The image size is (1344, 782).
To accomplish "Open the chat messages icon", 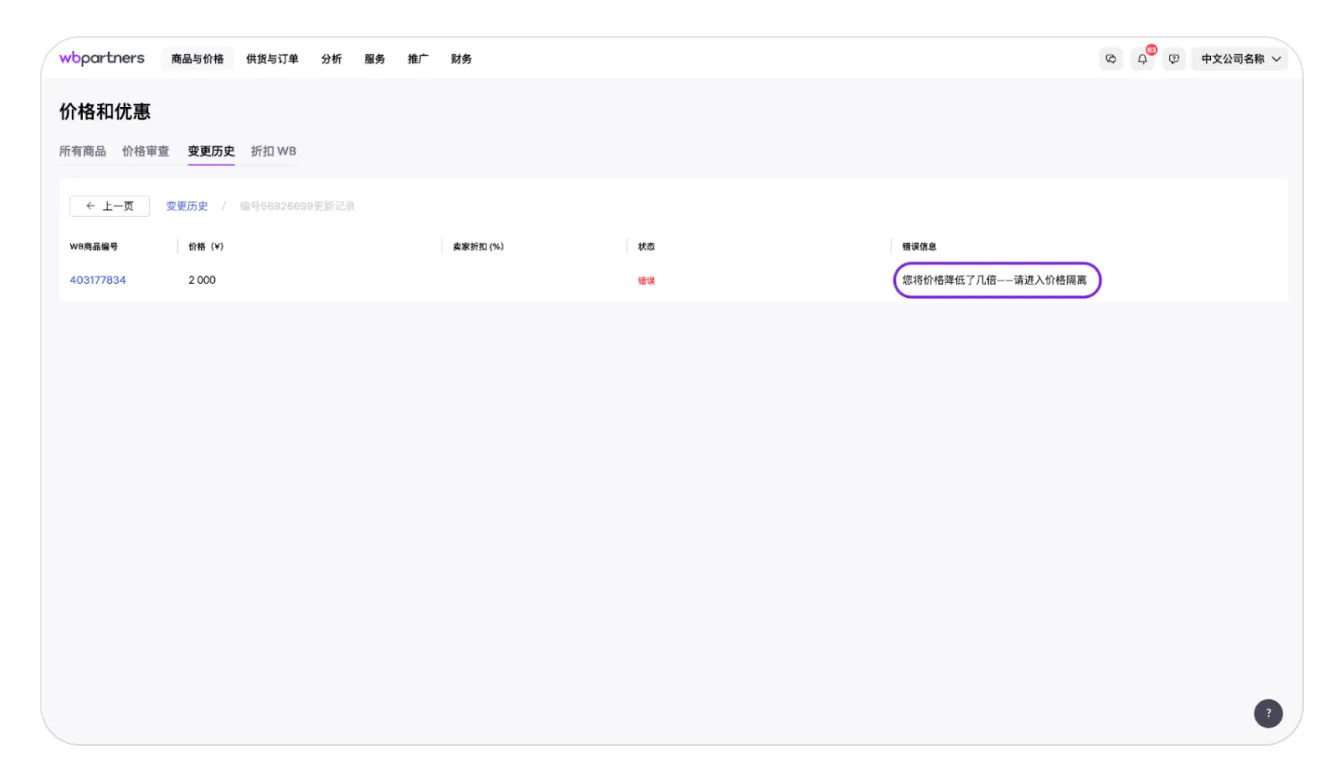I will pos(1111,59).
